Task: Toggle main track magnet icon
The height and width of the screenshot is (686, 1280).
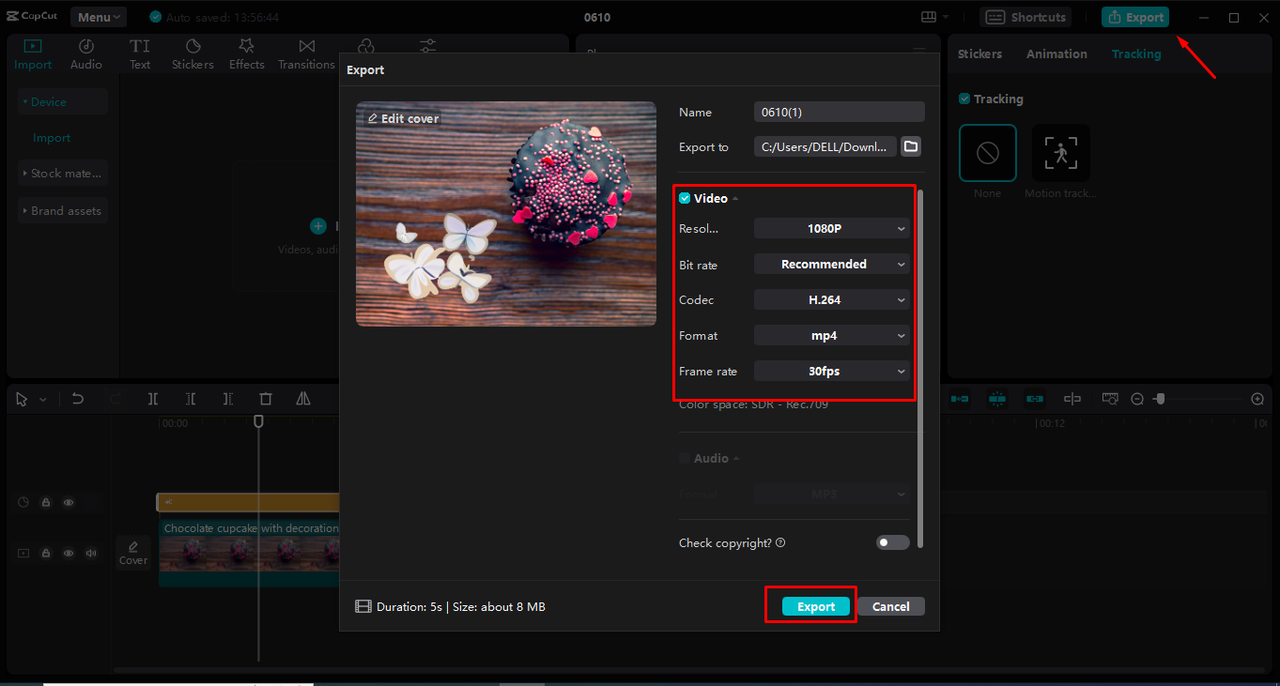Action: (959, 399)
